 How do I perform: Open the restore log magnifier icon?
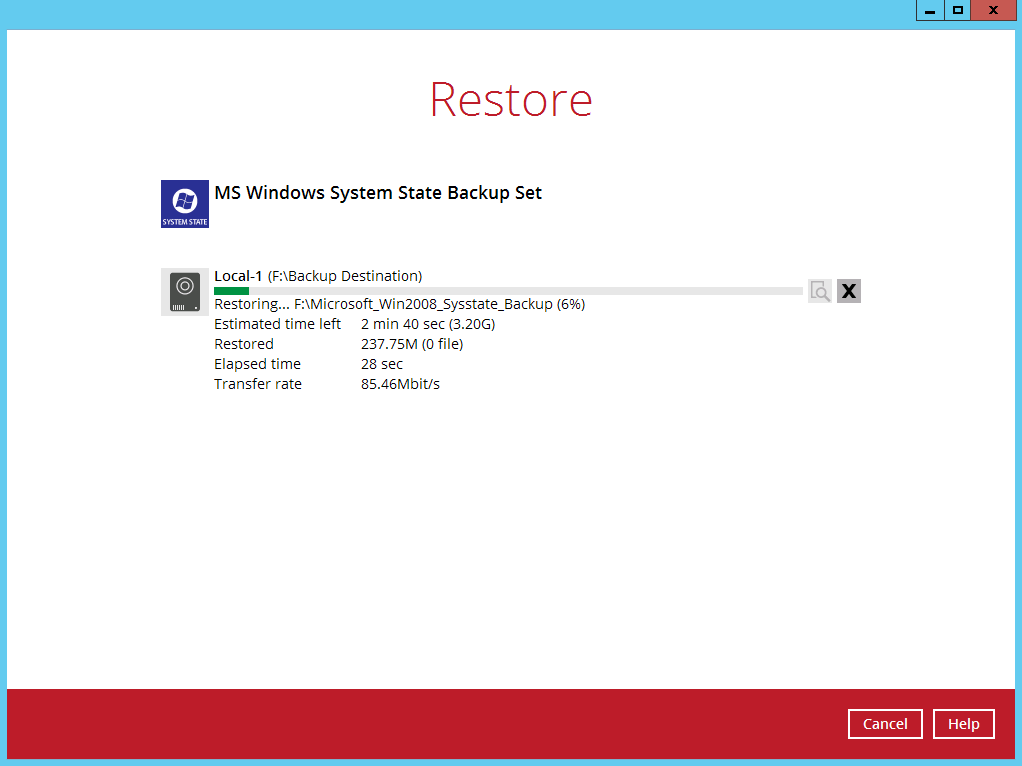[x=820, y=291]
